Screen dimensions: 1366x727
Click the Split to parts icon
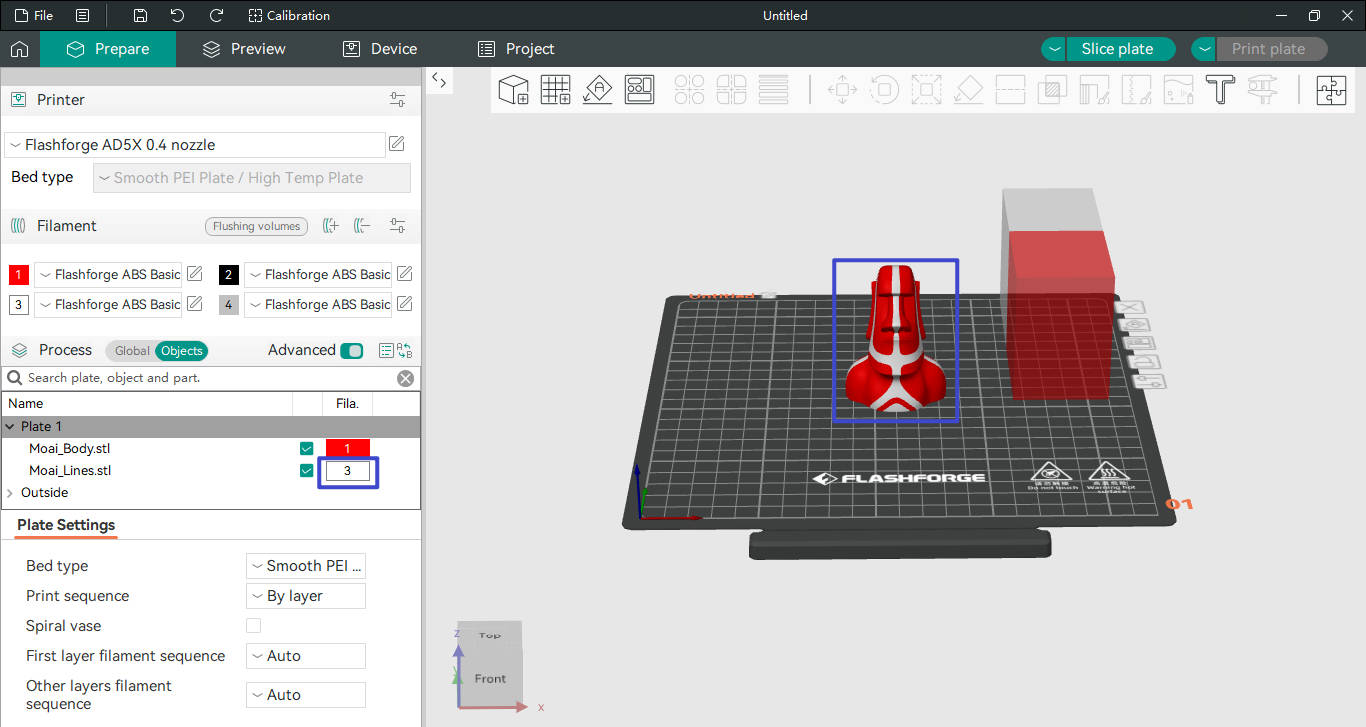pos(731,90)
